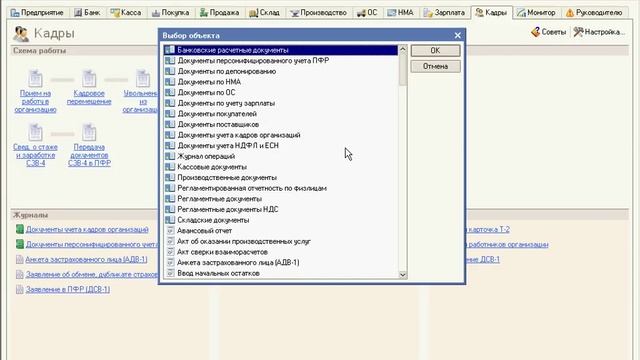Open the Зарплата tab
The image size is (640, 360).
(444, 13)
